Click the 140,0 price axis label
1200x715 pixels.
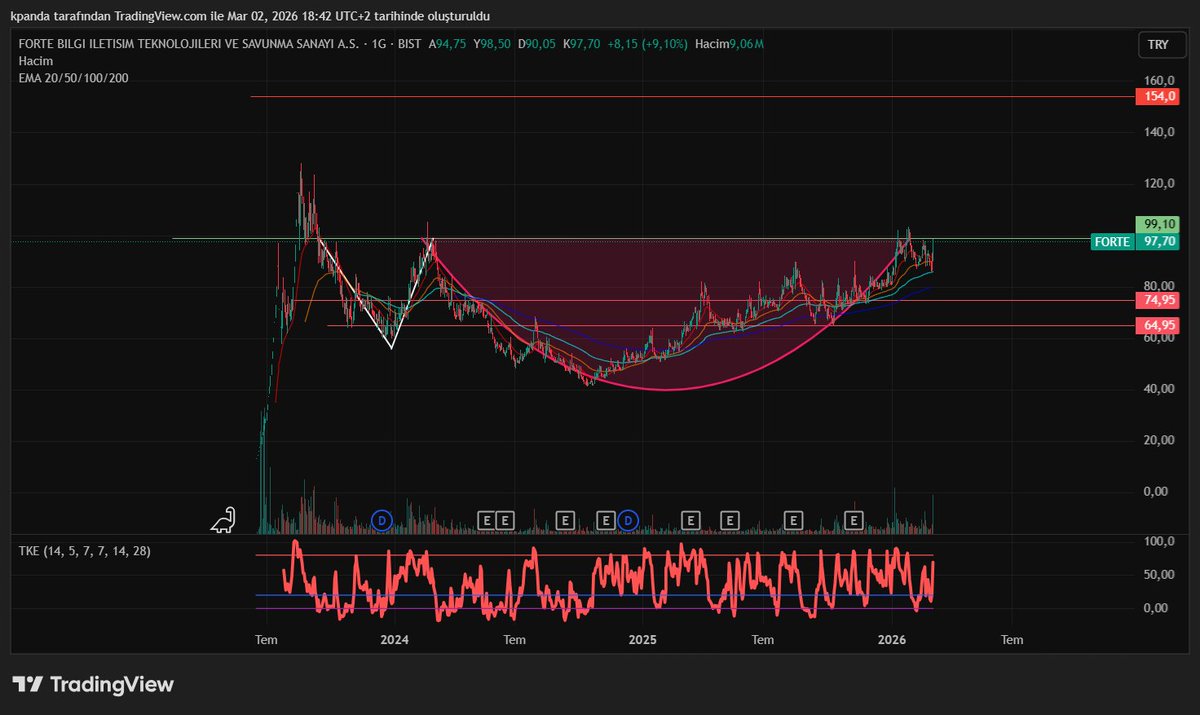1159,132
